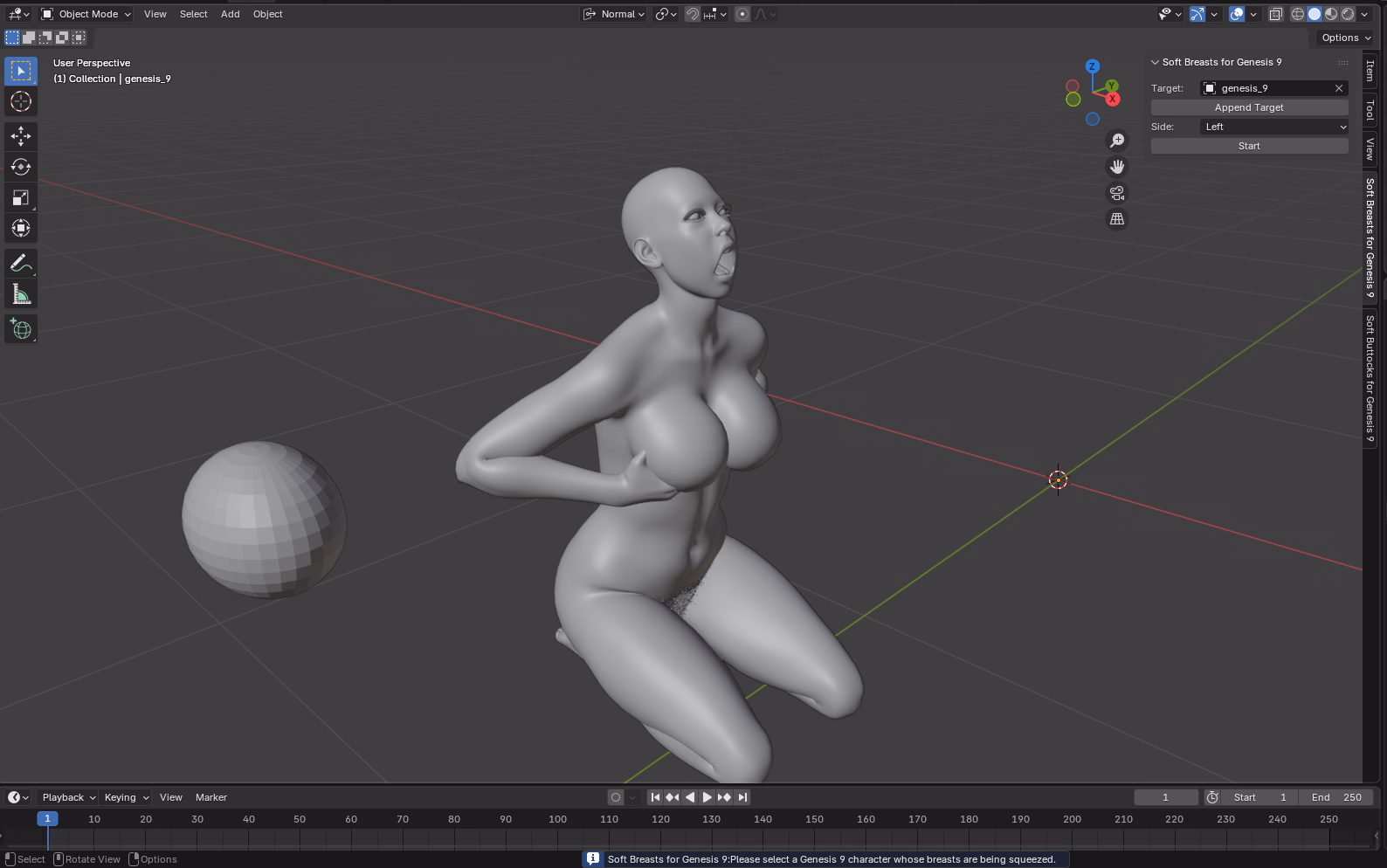Switch to orthographic grid view toggle

(x=1116, y=219)
